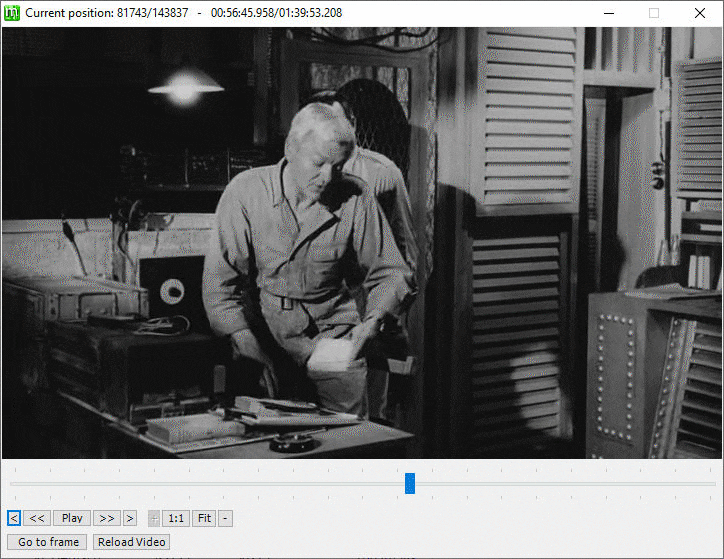Click the video preview frame
The image size is (724, 559).
pyautogui.click(x=362, y=243)
